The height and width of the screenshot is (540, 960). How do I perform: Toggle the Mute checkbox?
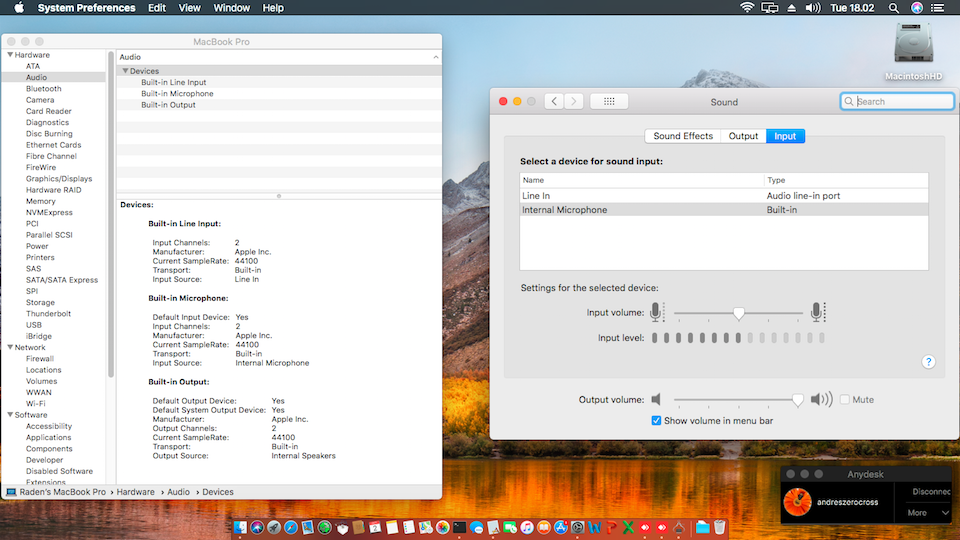pyautogui.click(x=845, y=400)
